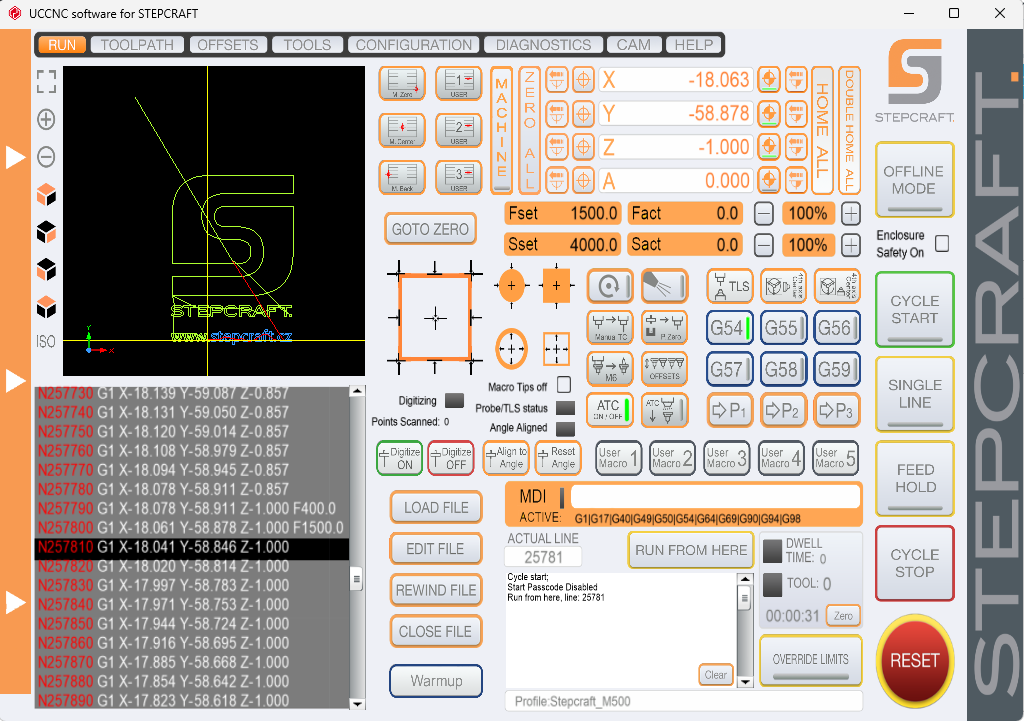
Task: Click the M.Center move icon button
Action: [402, 130]
